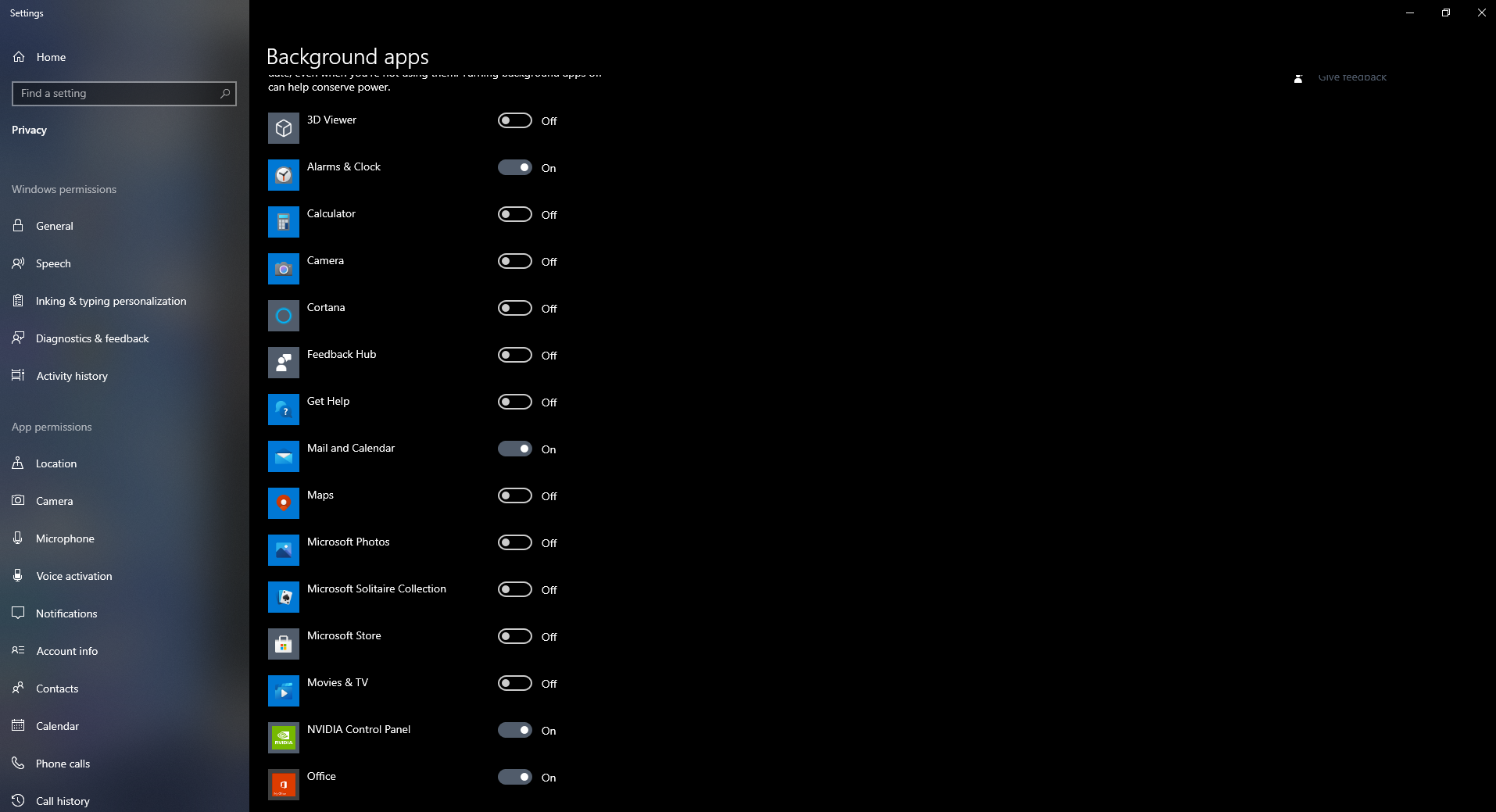Viewport: 1496px width, 812px height.
Task: Turn off NVIDIA Control Panel toggle
Action: point(515,730)
